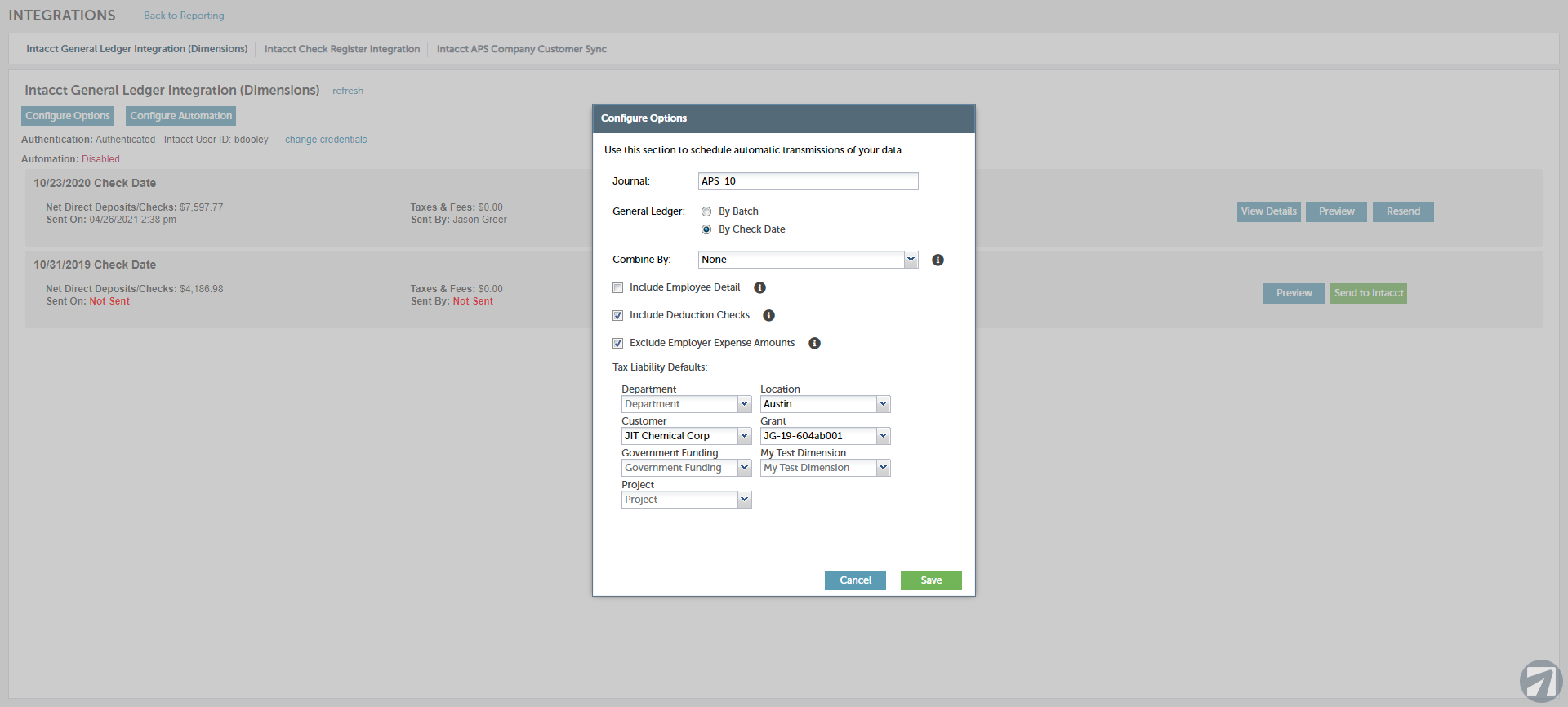Follow the Back to Reporting link
Image resolution: width=1568 pixels, height=707 pixels.
(184, 16)
